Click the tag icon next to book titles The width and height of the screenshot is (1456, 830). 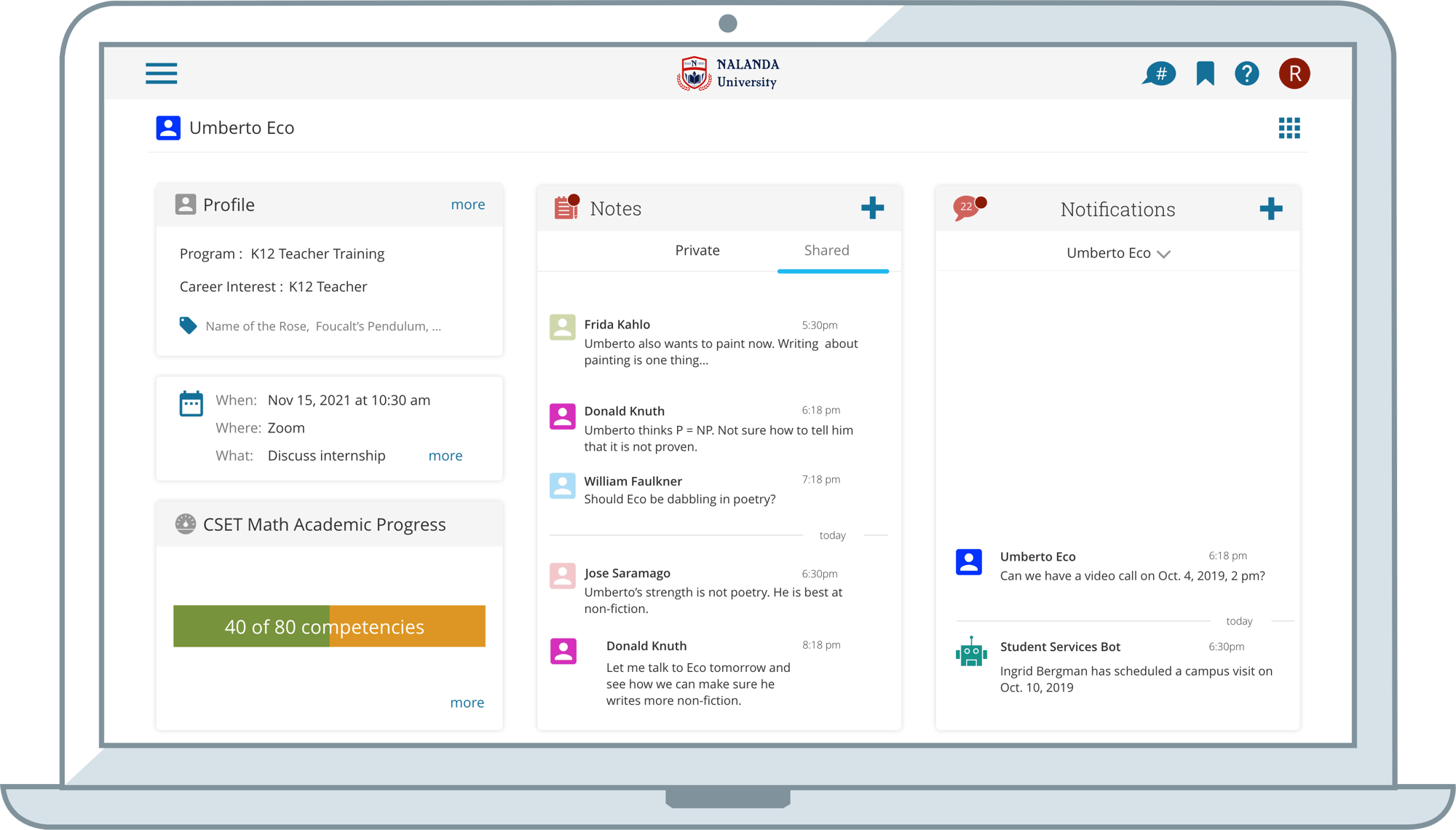tap(188, 325)
